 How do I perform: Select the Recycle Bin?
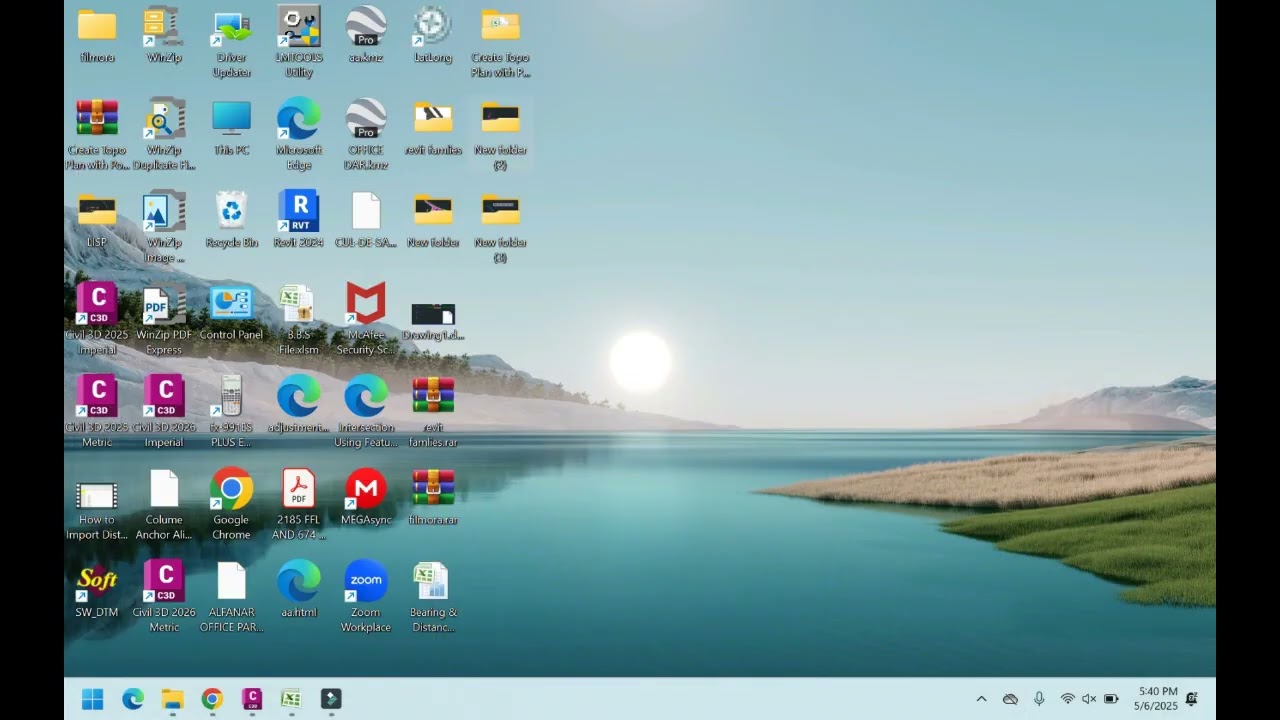[x=231, y=220]
